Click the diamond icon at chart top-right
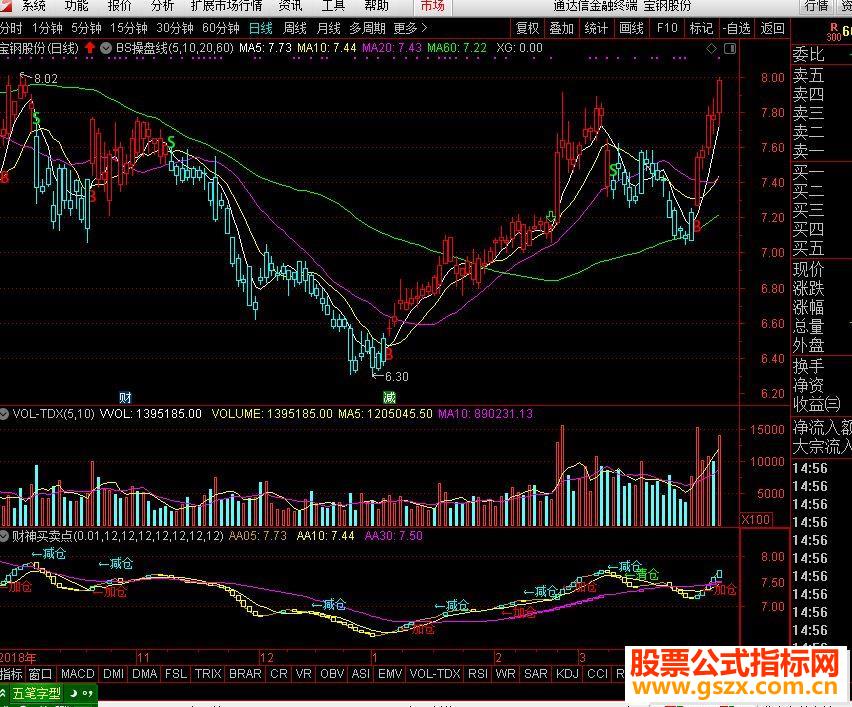The width and height of the screenshot is (852, 707). click(x=711, y=49)
